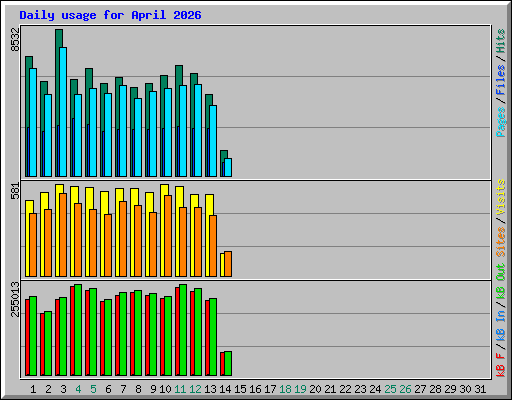Image resolution: width=512 pixels, height=400 pixels.
Task: Click day 16 on the x-axis
Action: pos(255,389)
